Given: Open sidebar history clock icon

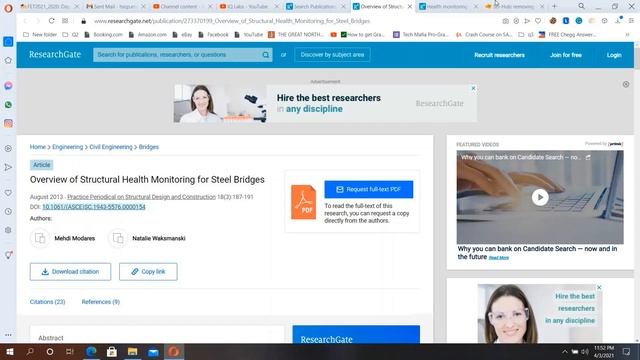Looking at the screenshot, I should click(8, 211).
